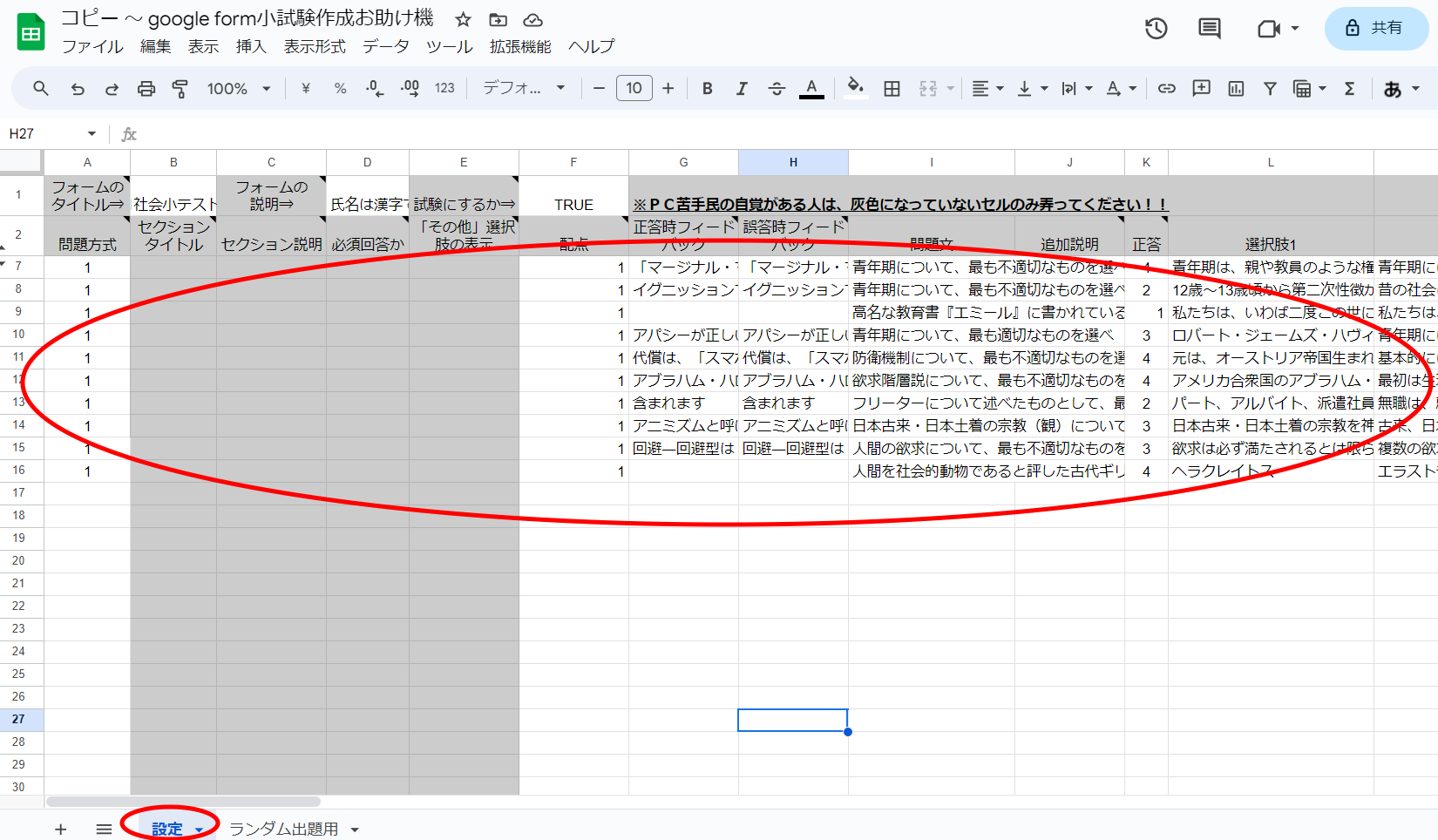Select the 設定 sheet tab
1438x840 pixels.
click(167, 829)
